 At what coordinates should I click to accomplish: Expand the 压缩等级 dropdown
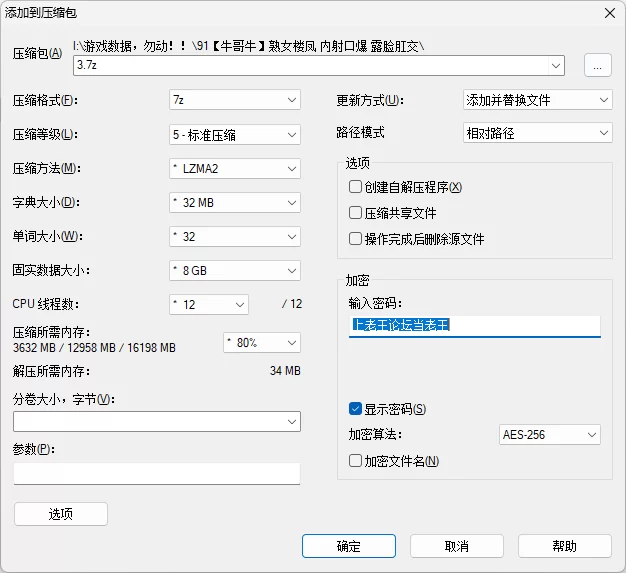coord(235,134)
